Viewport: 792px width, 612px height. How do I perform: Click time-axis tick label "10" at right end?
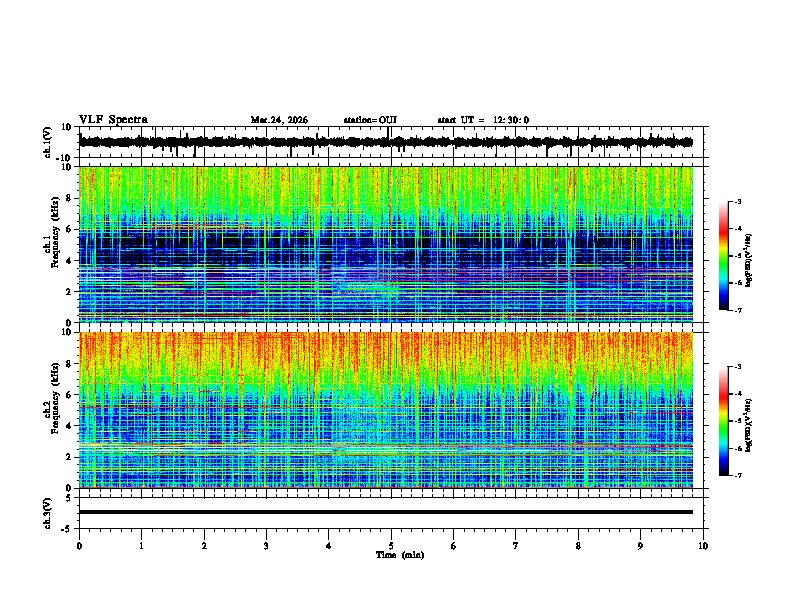703,546
